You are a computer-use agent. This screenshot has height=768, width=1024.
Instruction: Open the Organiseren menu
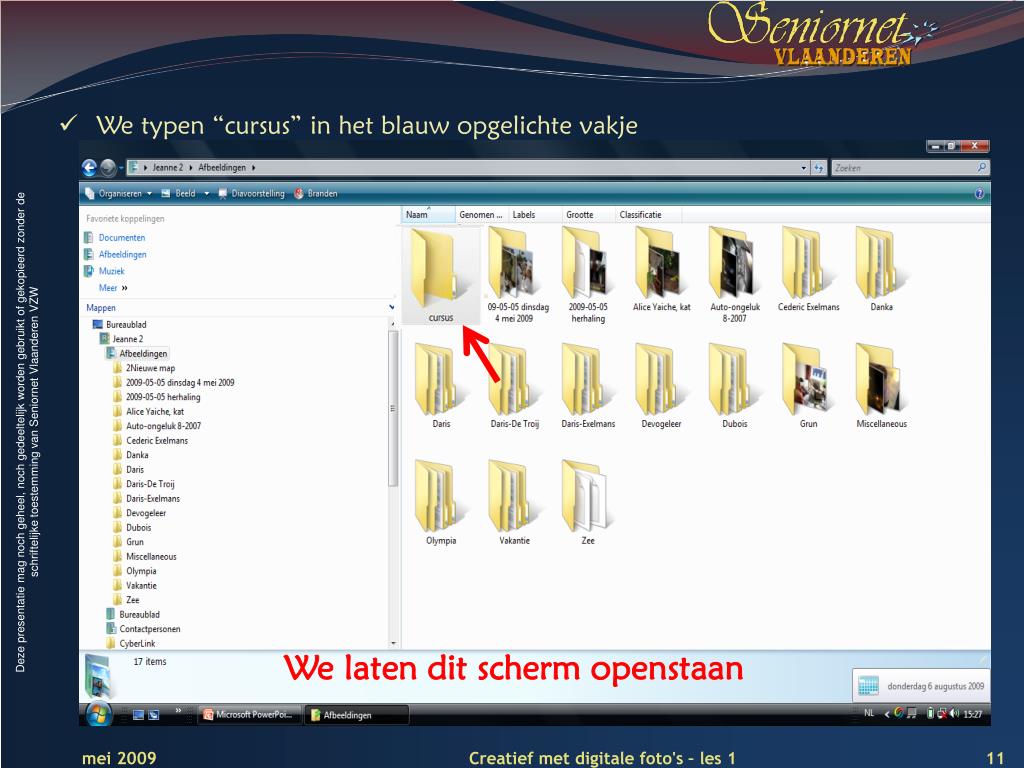118,194
